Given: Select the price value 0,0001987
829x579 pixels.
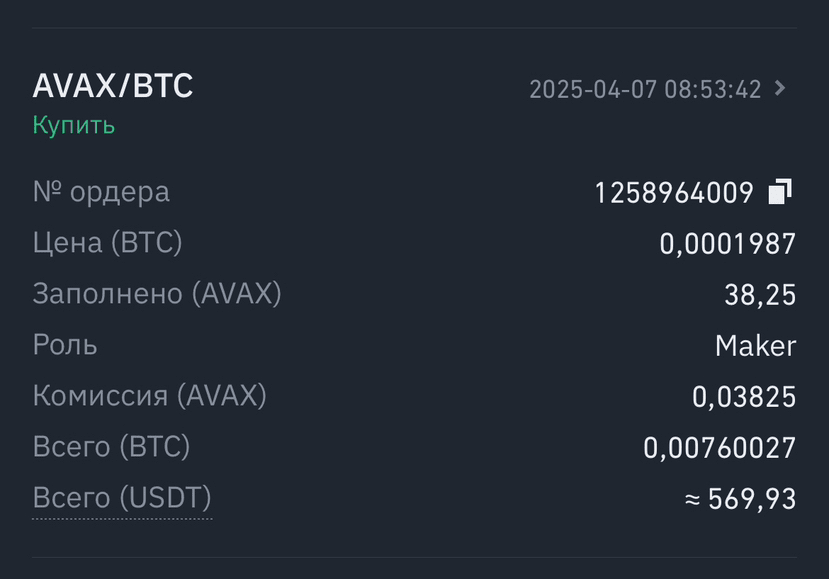Looking at the screenshot, I should tap(727, 243).
